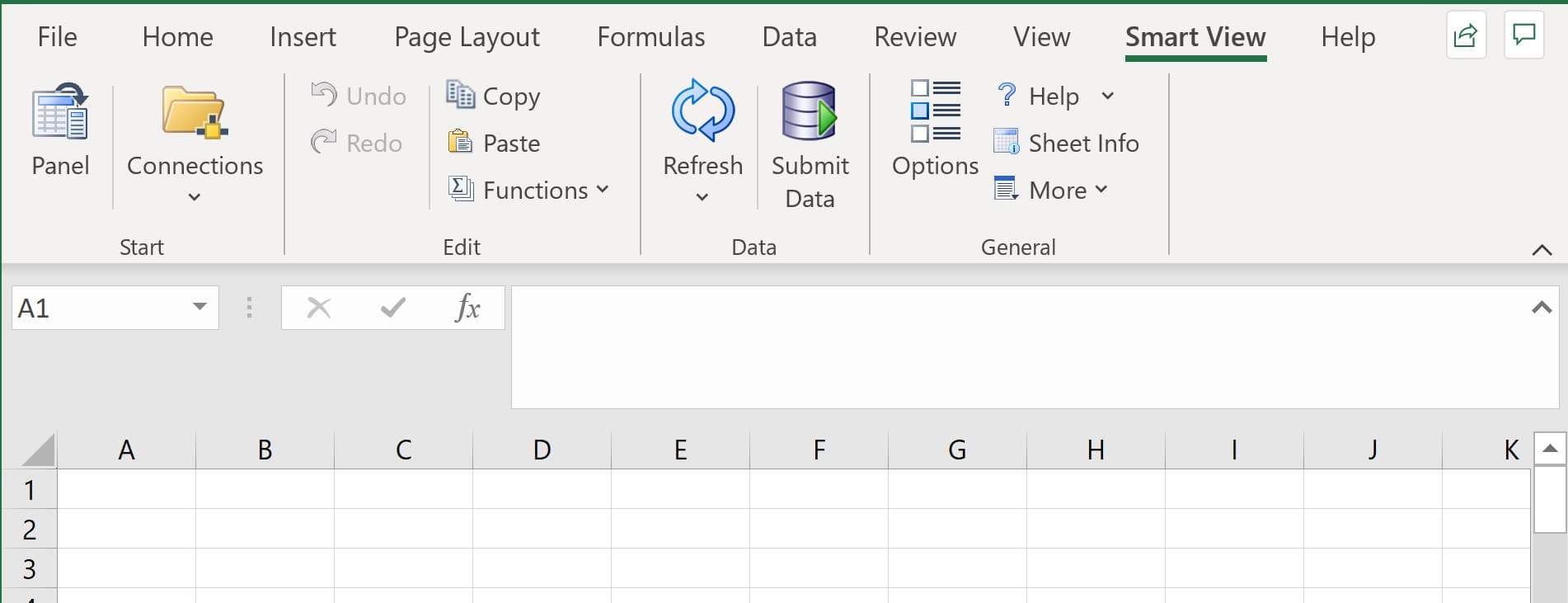This screenshot has width=1568, height=603.
Task: Collapse the ribbon with the chevron
Action: [x=1542, y=250]
